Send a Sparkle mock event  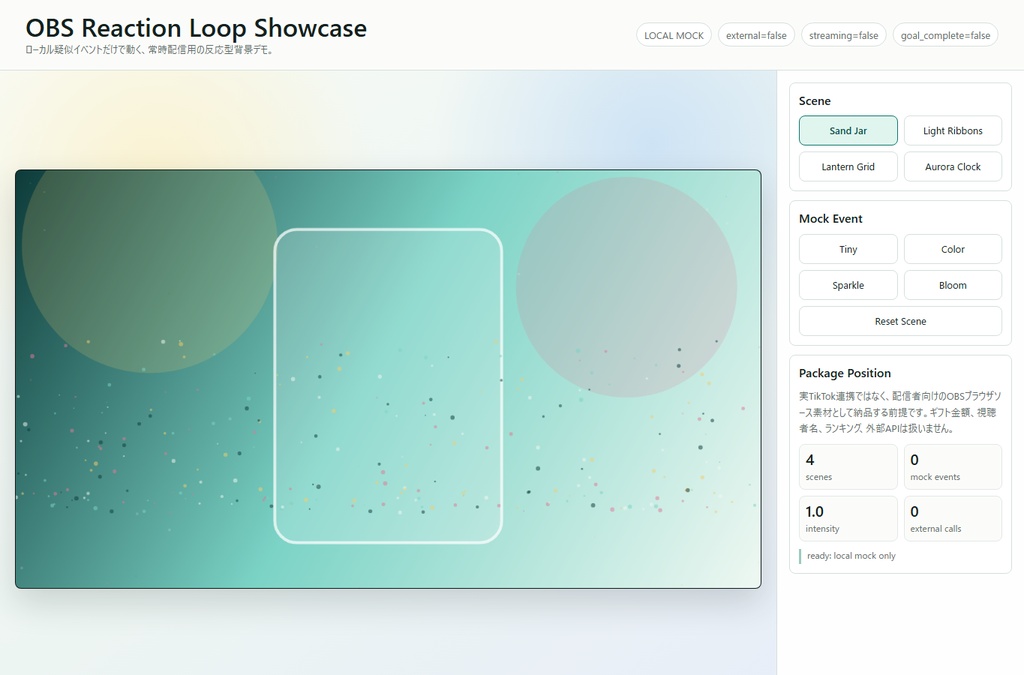pyautogui.click(x=848, y=285)
